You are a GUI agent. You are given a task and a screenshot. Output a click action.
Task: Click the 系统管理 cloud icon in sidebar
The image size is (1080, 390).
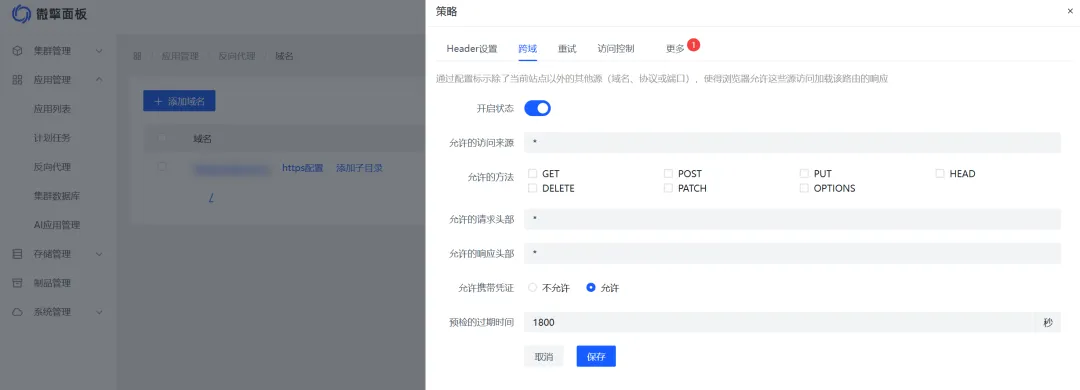17,312
